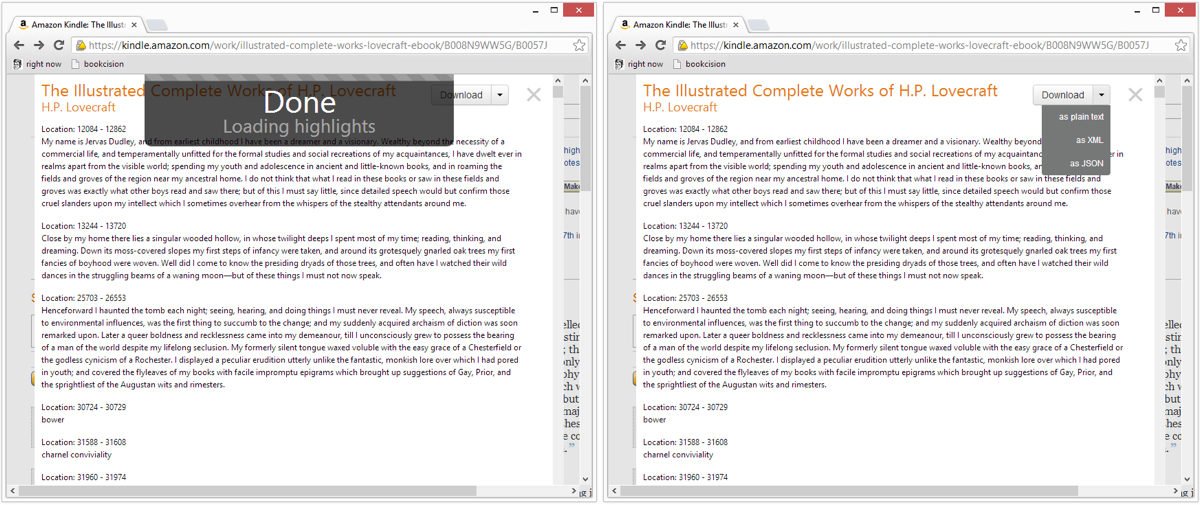Go forward in the left browser window
The height and width of the screenshot is (505, 1200).
(x=39, y=45)
